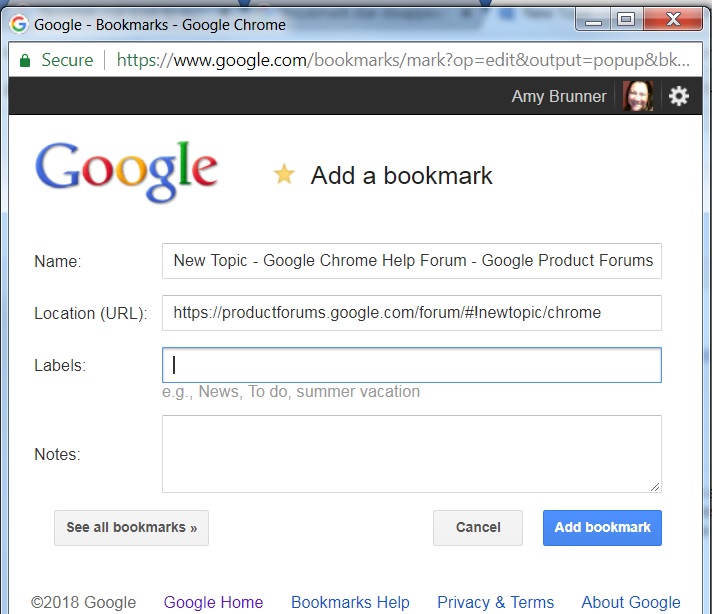Click the Secure label in address bar
Screen dimensions: 712x614
67,60
